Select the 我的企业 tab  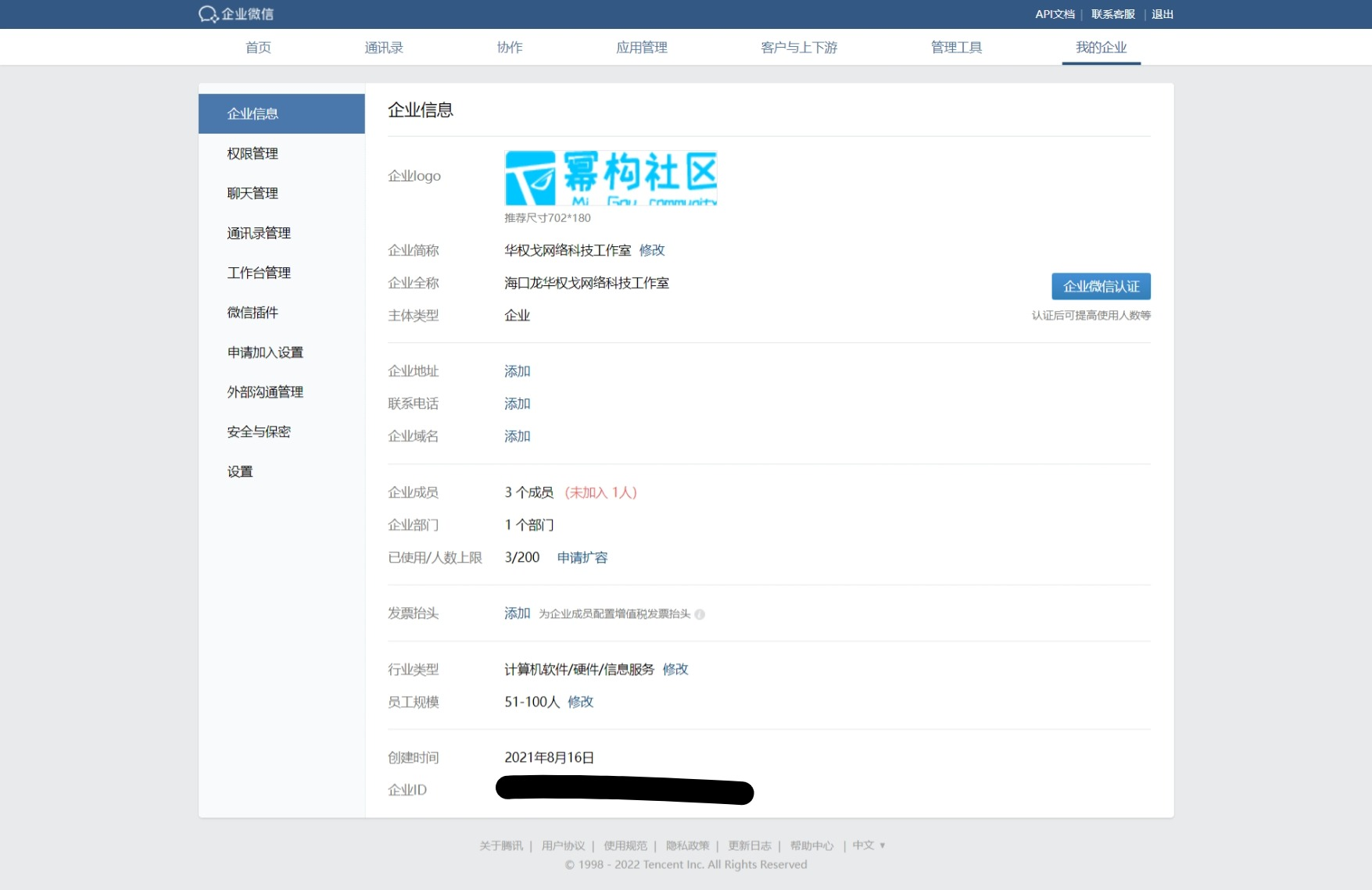[1101, 48]
